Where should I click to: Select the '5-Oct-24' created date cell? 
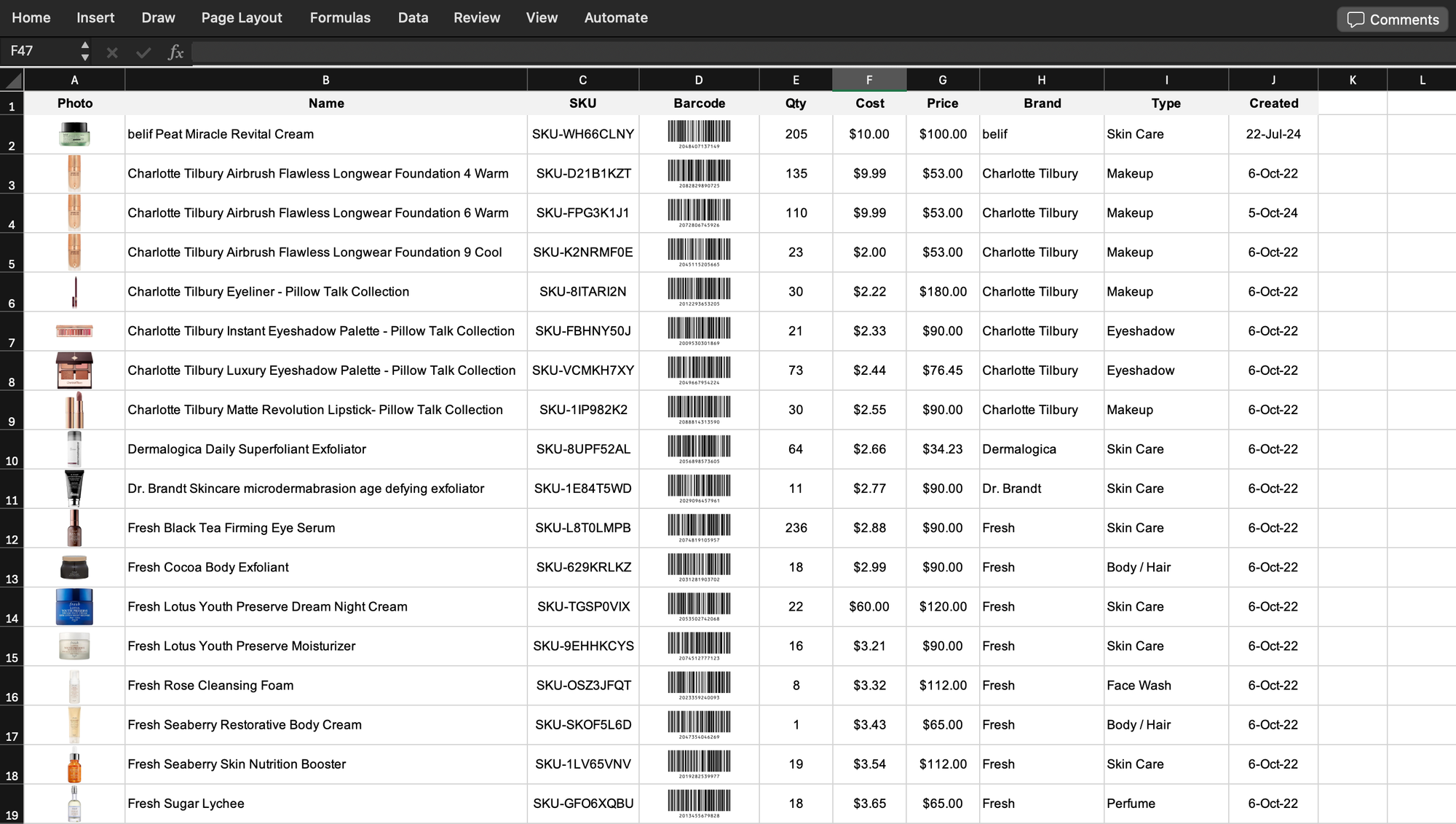(x=1273, y=213)
